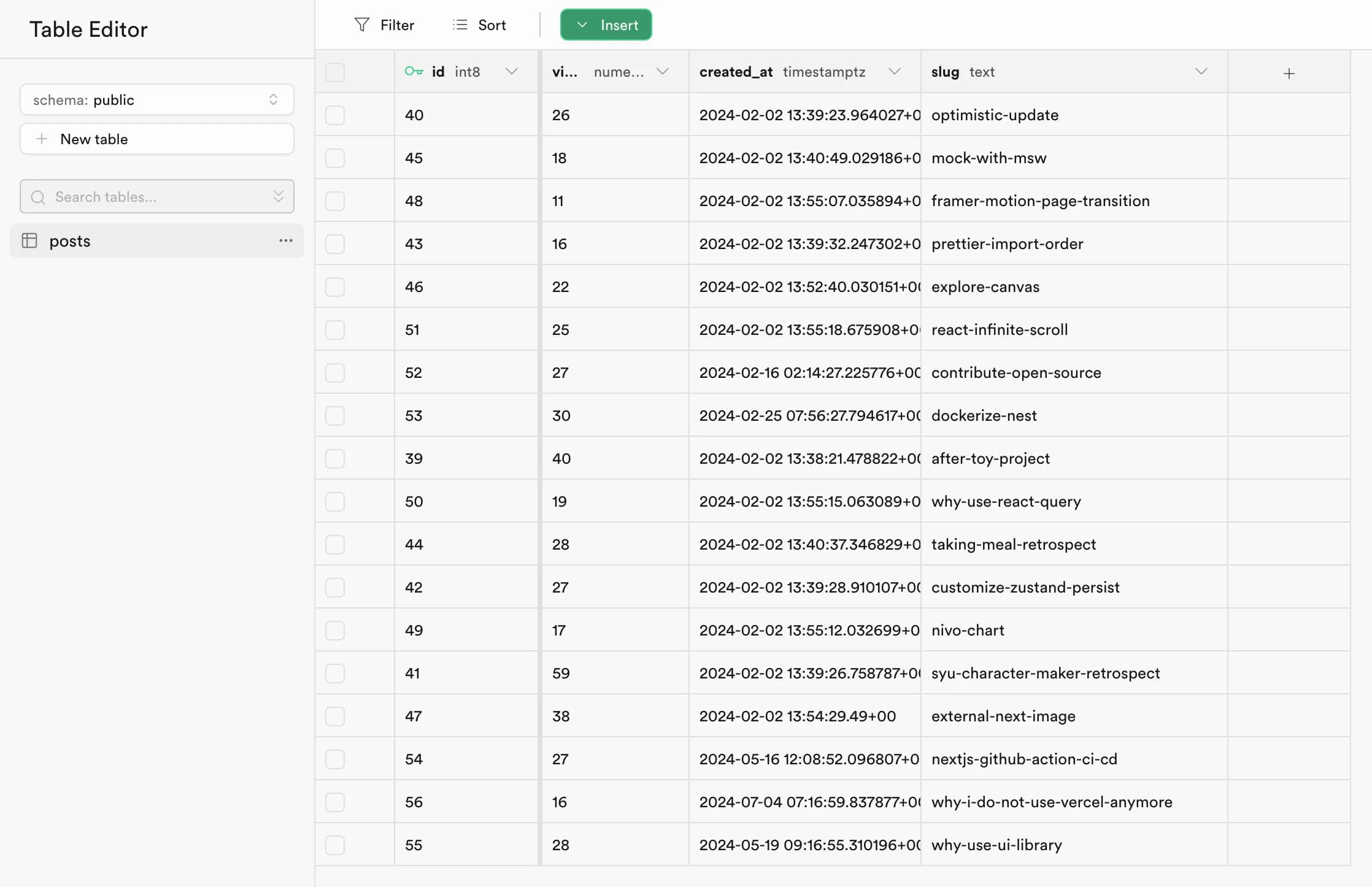
Task: Select the checkbox for dockerize-nest row
Action: [335, 416]
